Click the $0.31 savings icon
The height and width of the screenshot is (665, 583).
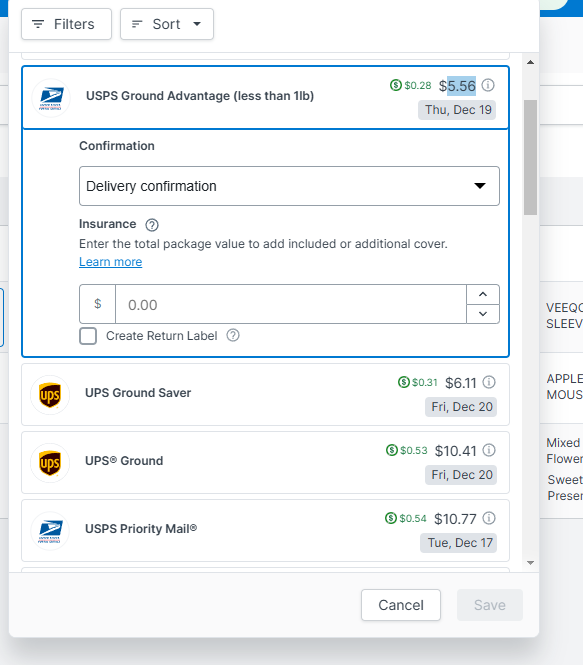pos(404,382)
